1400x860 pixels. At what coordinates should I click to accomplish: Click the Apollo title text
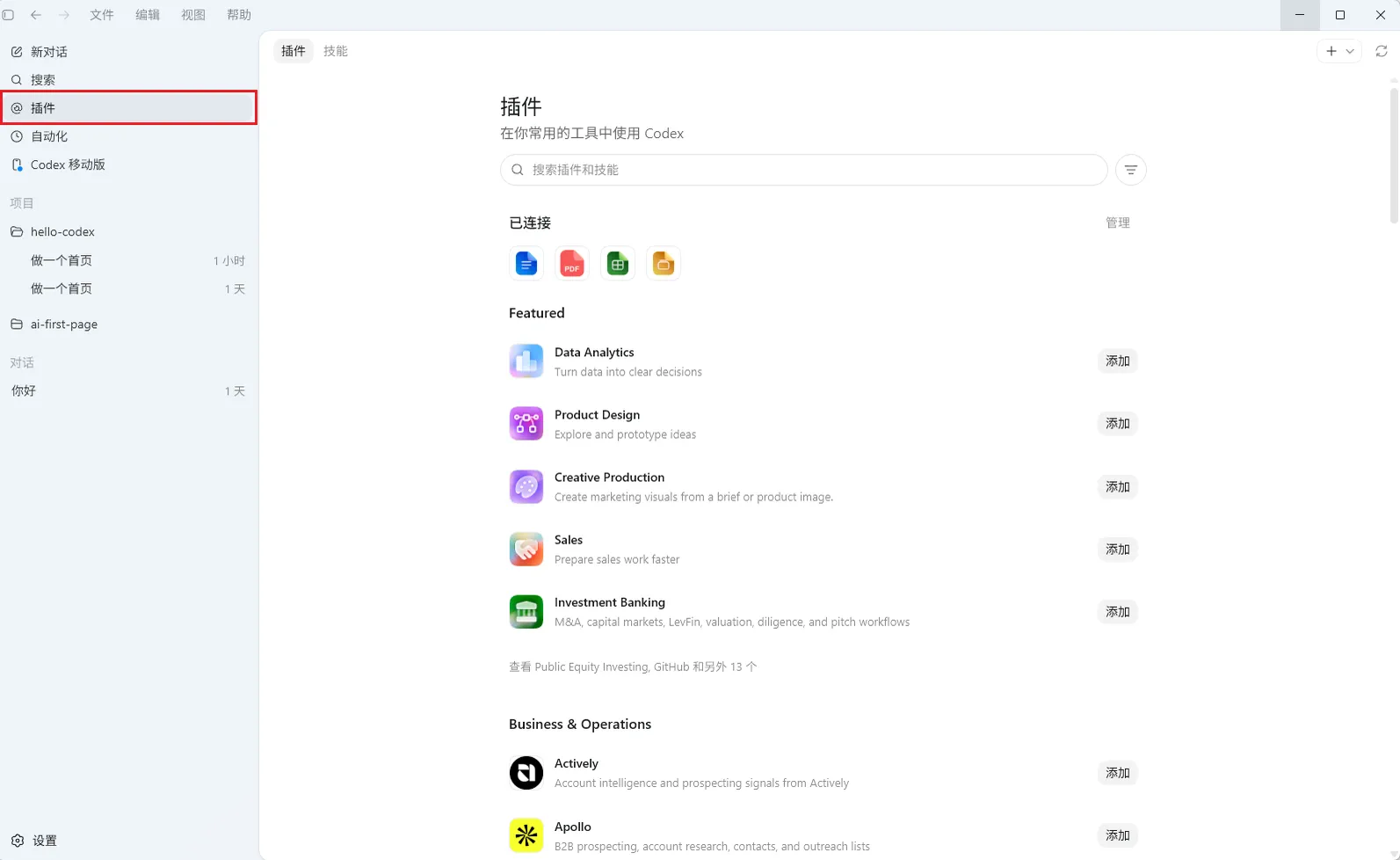pos(573,827)
